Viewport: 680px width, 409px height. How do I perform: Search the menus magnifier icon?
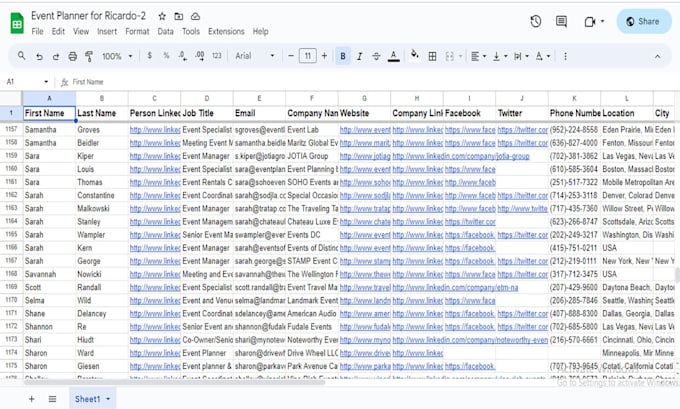pos(21,56)
